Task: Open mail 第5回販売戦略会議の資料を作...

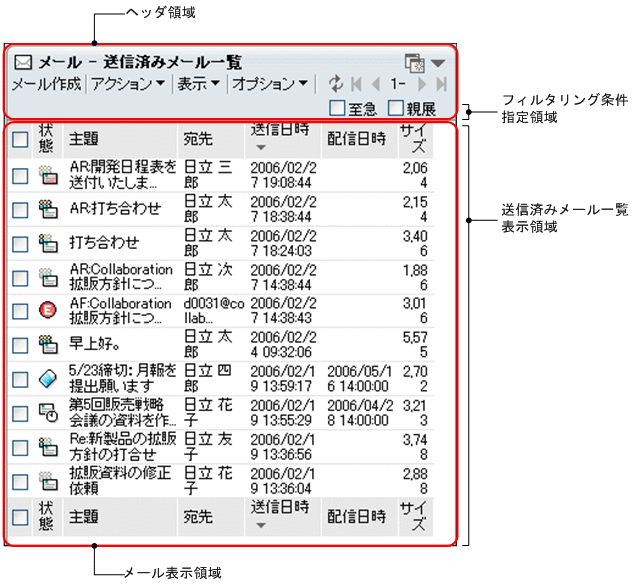Action: pyautogui.click(x=123, y=413)
